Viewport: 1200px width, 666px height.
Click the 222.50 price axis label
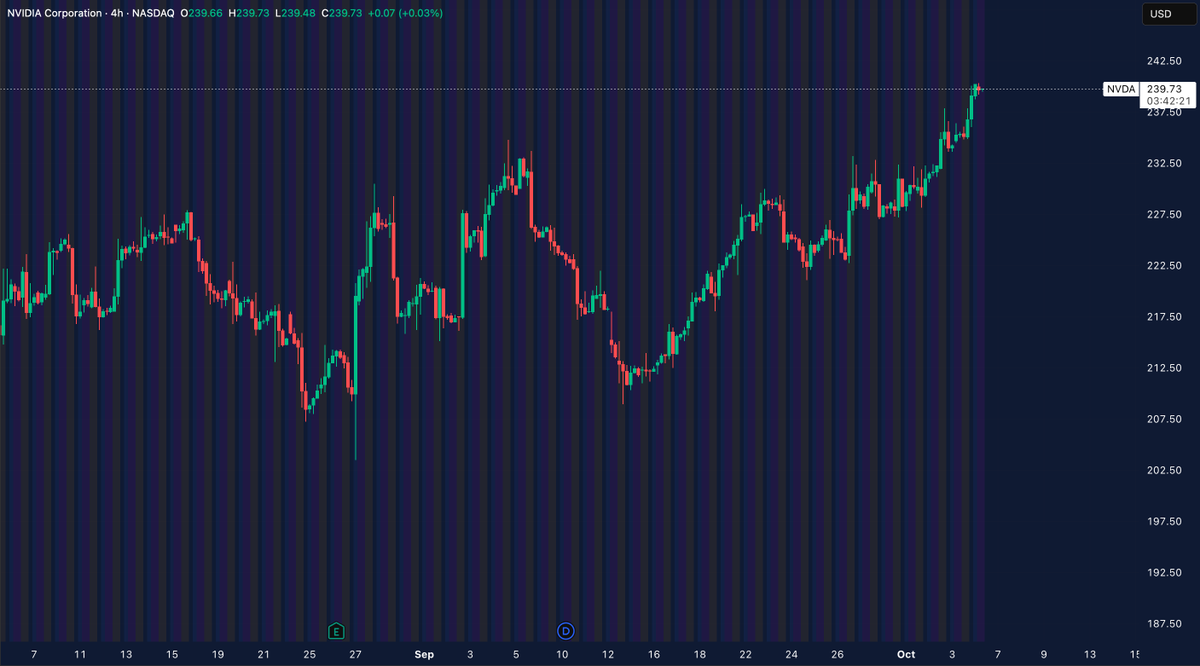1163,265
